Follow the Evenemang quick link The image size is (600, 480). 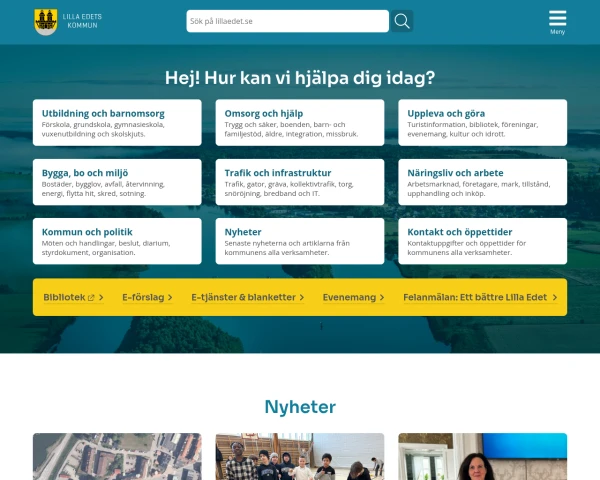tap(353, 297)
